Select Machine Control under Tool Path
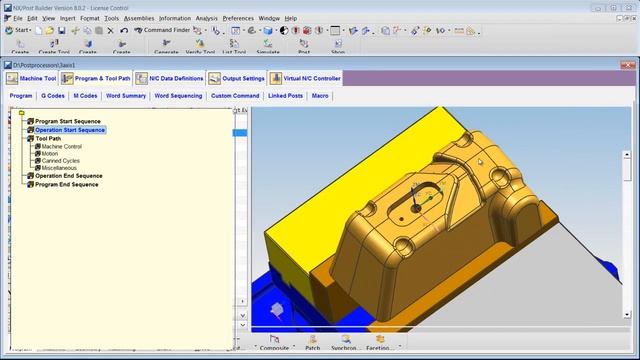Screen dimensions: 640x360 [62, 146]
